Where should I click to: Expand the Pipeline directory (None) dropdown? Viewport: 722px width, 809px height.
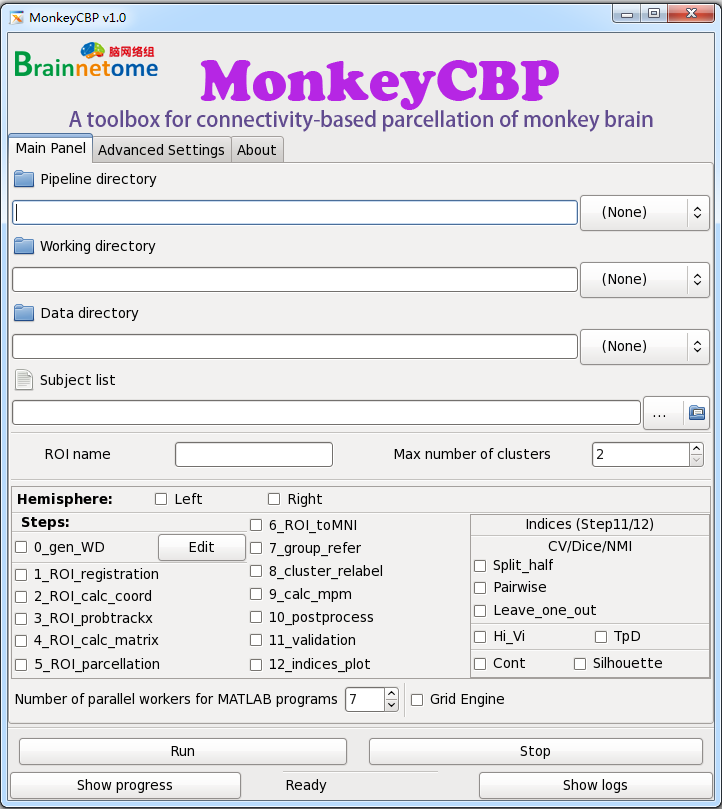644,212
